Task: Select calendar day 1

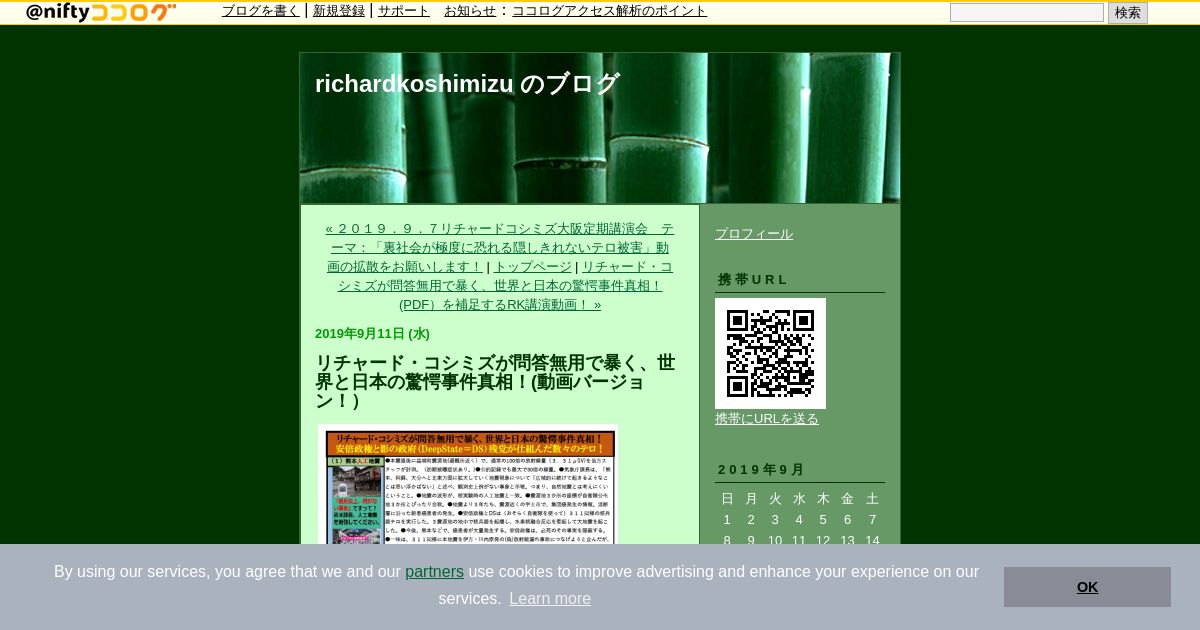Action: click(727, 520)
